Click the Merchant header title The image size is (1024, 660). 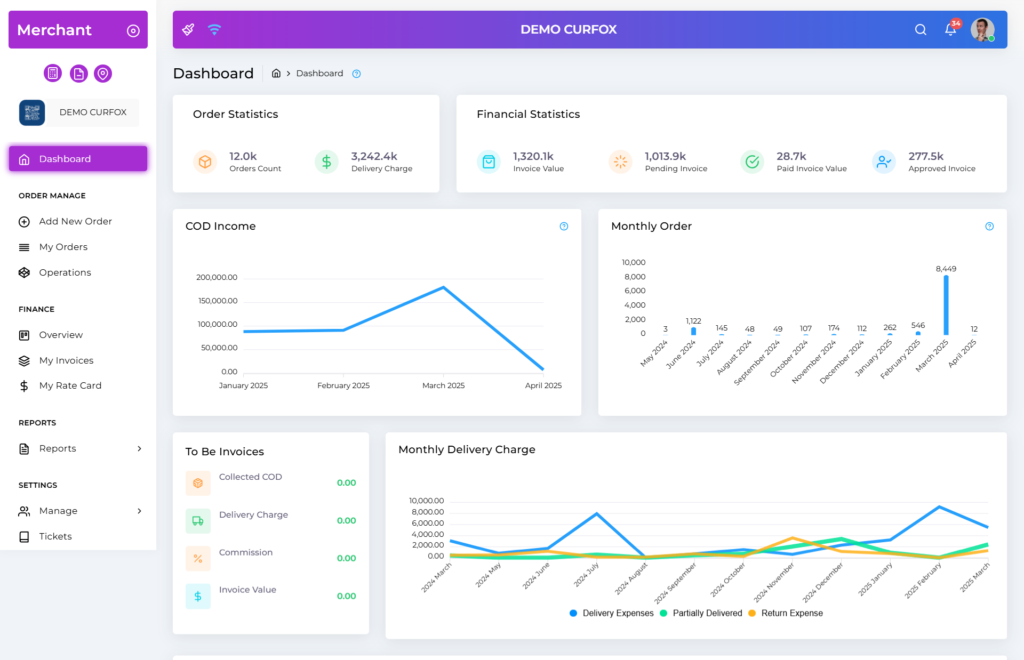point(54,30)
